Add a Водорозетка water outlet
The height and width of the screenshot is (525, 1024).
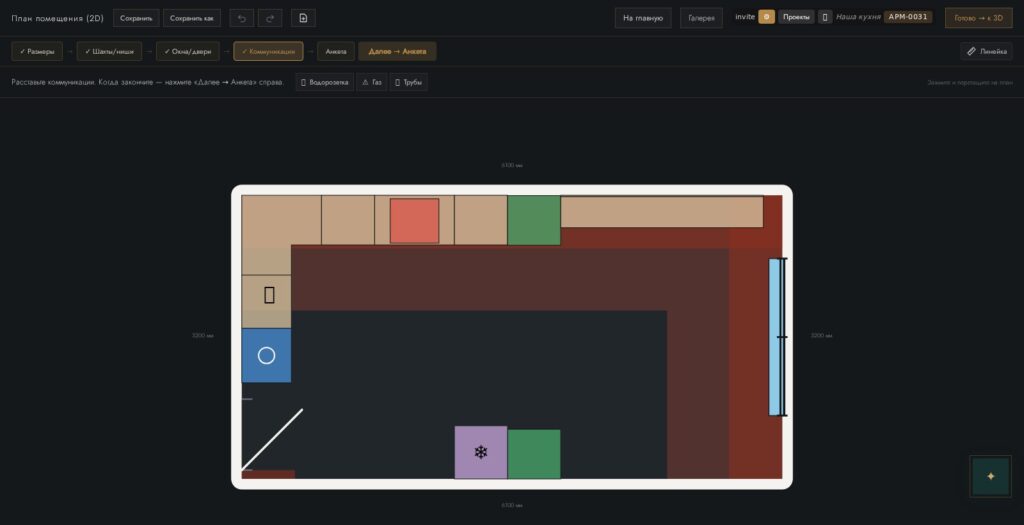coord(325,82)
